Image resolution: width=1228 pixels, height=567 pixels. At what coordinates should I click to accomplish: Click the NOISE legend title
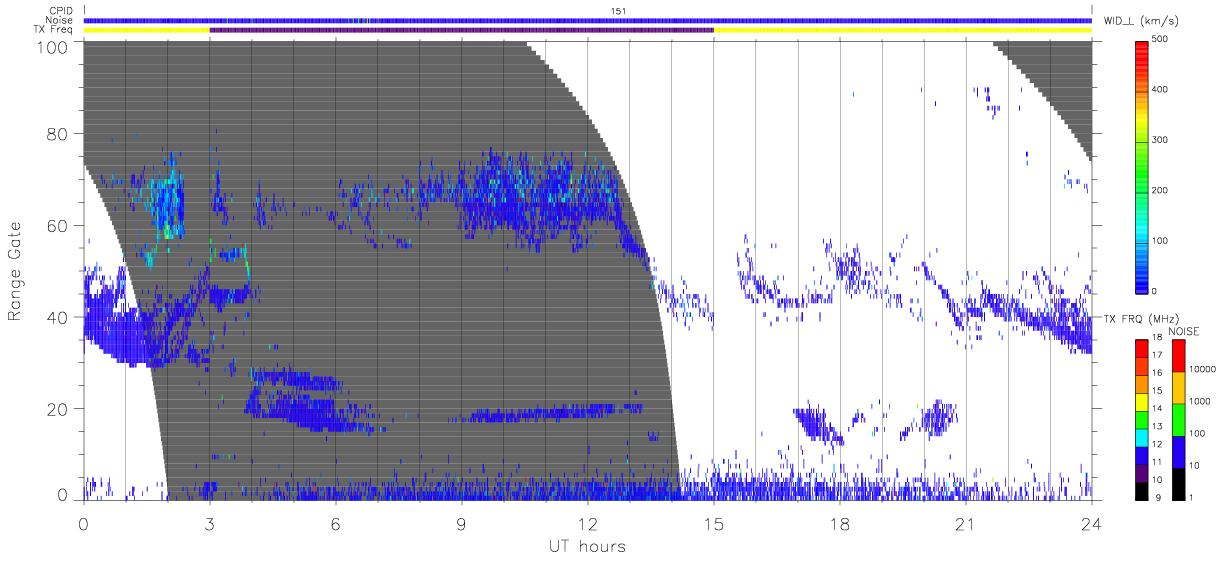point(1185,330)
